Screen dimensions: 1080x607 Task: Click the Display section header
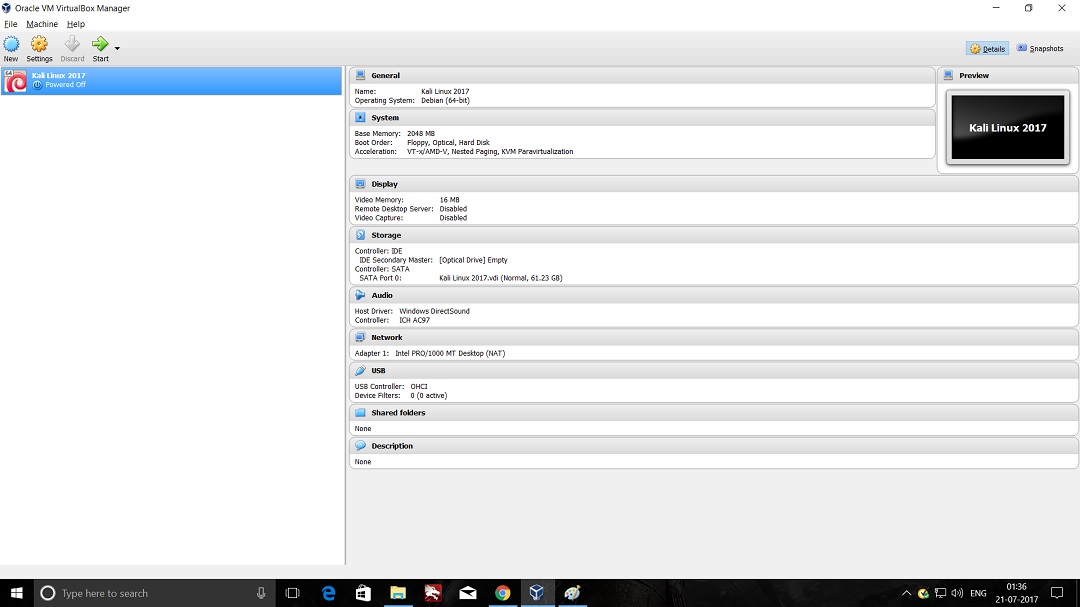pos(384,184)
